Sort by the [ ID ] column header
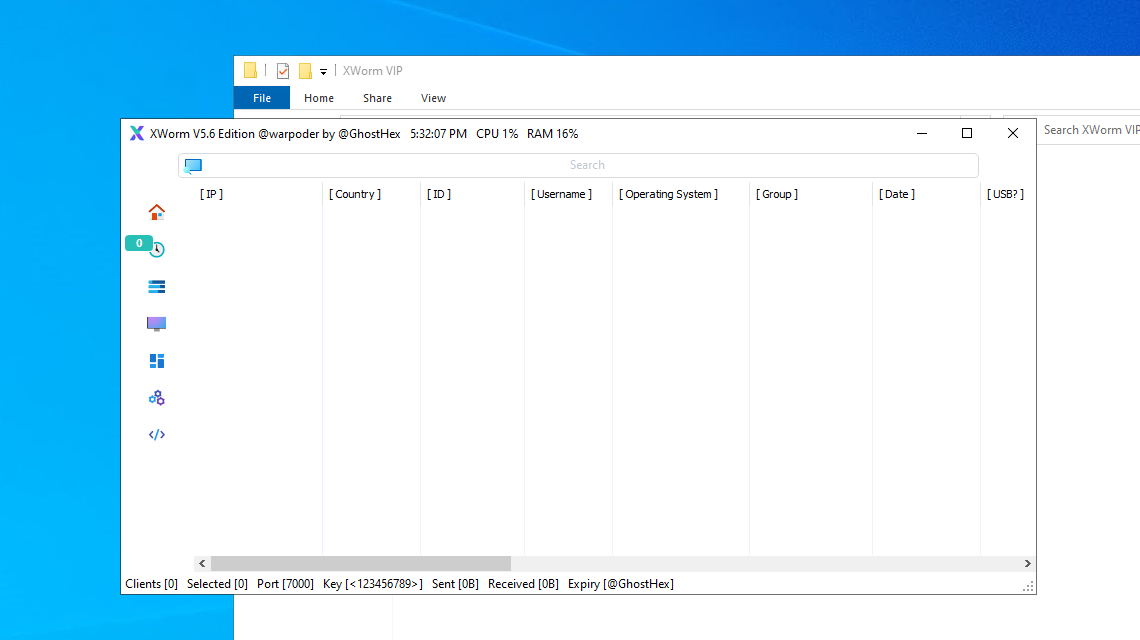 coord(439,194)
